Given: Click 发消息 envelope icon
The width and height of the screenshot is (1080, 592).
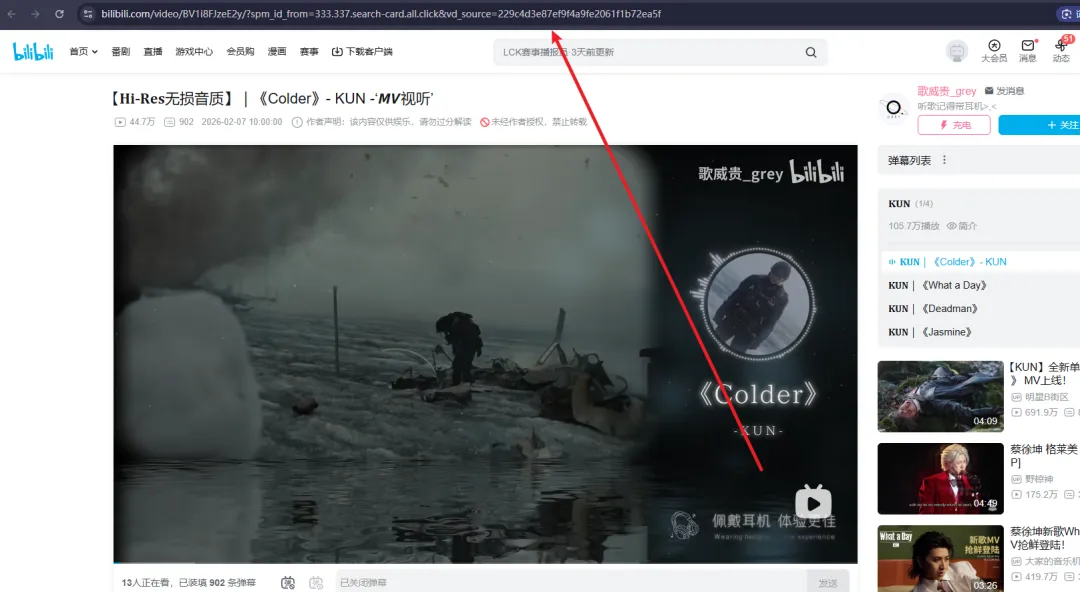Looking at the screenshot, I should point(989,91).
